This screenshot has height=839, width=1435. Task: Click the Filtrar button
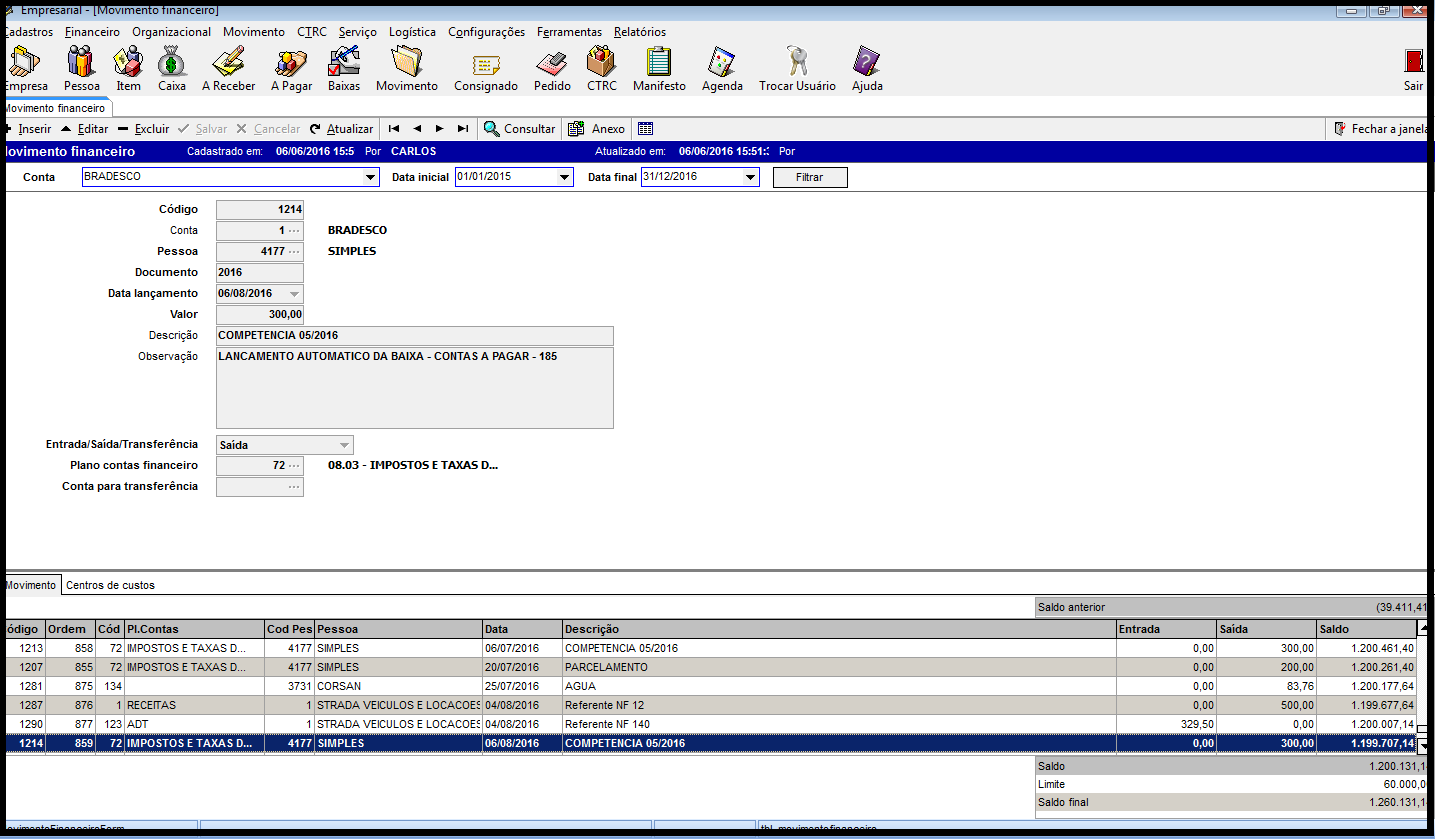pos(810,177)
